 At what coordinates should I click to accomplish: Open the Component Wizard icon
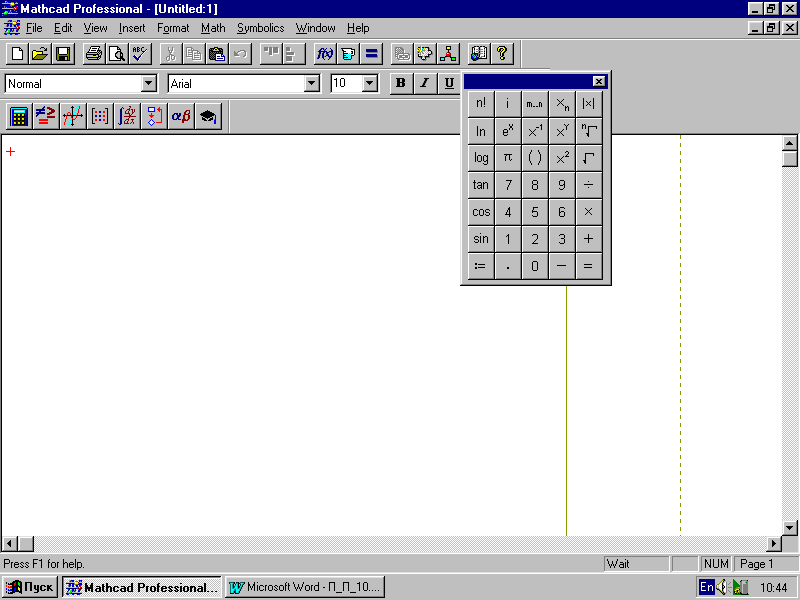point(424,54)
